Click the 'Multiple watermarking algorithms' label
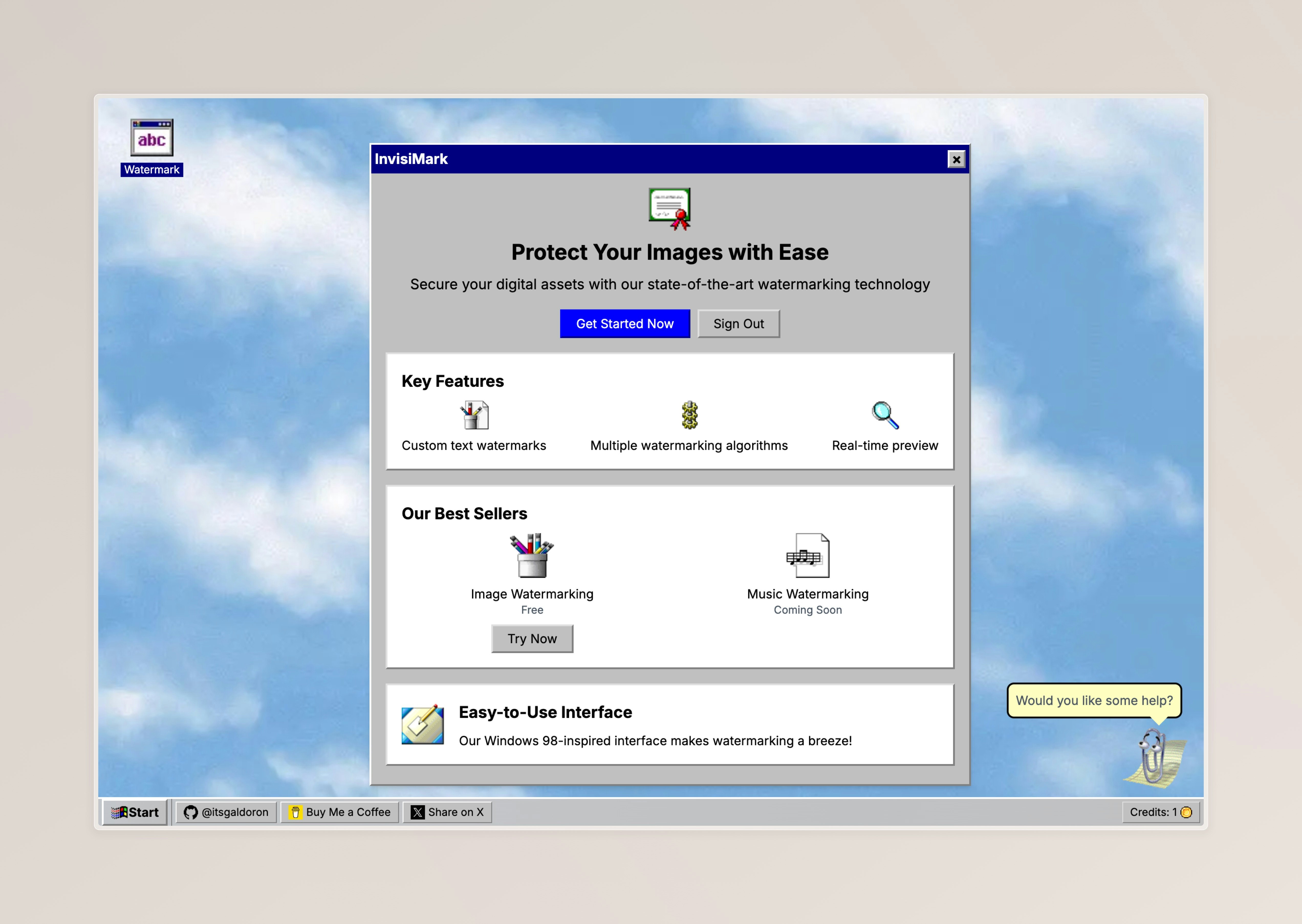This screenshot has height=924, width=1302. [689, 446]
